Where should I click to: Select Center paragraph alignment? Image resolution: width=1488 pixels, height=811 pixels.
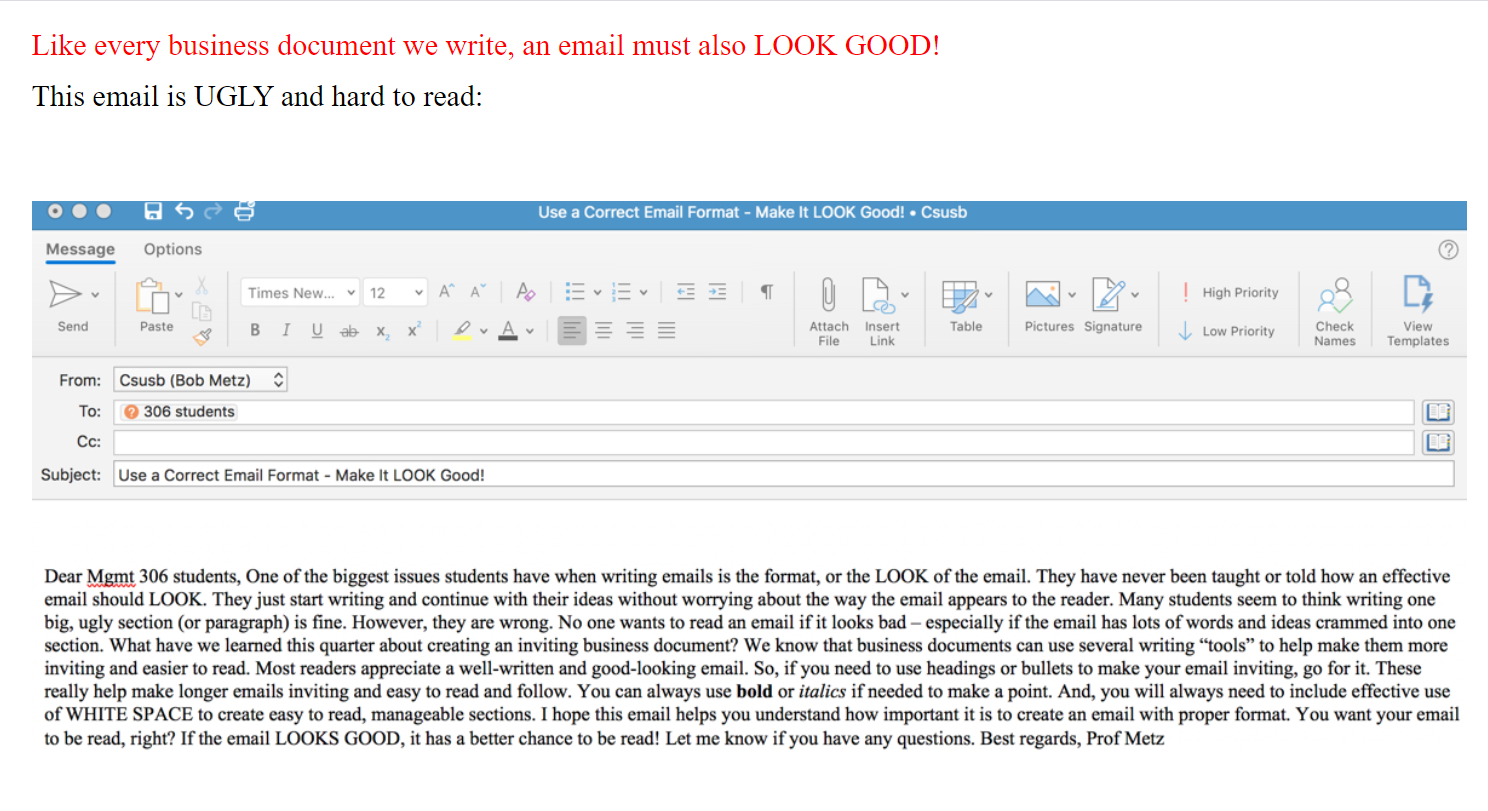pyautogui.click(x=604, y=330)
